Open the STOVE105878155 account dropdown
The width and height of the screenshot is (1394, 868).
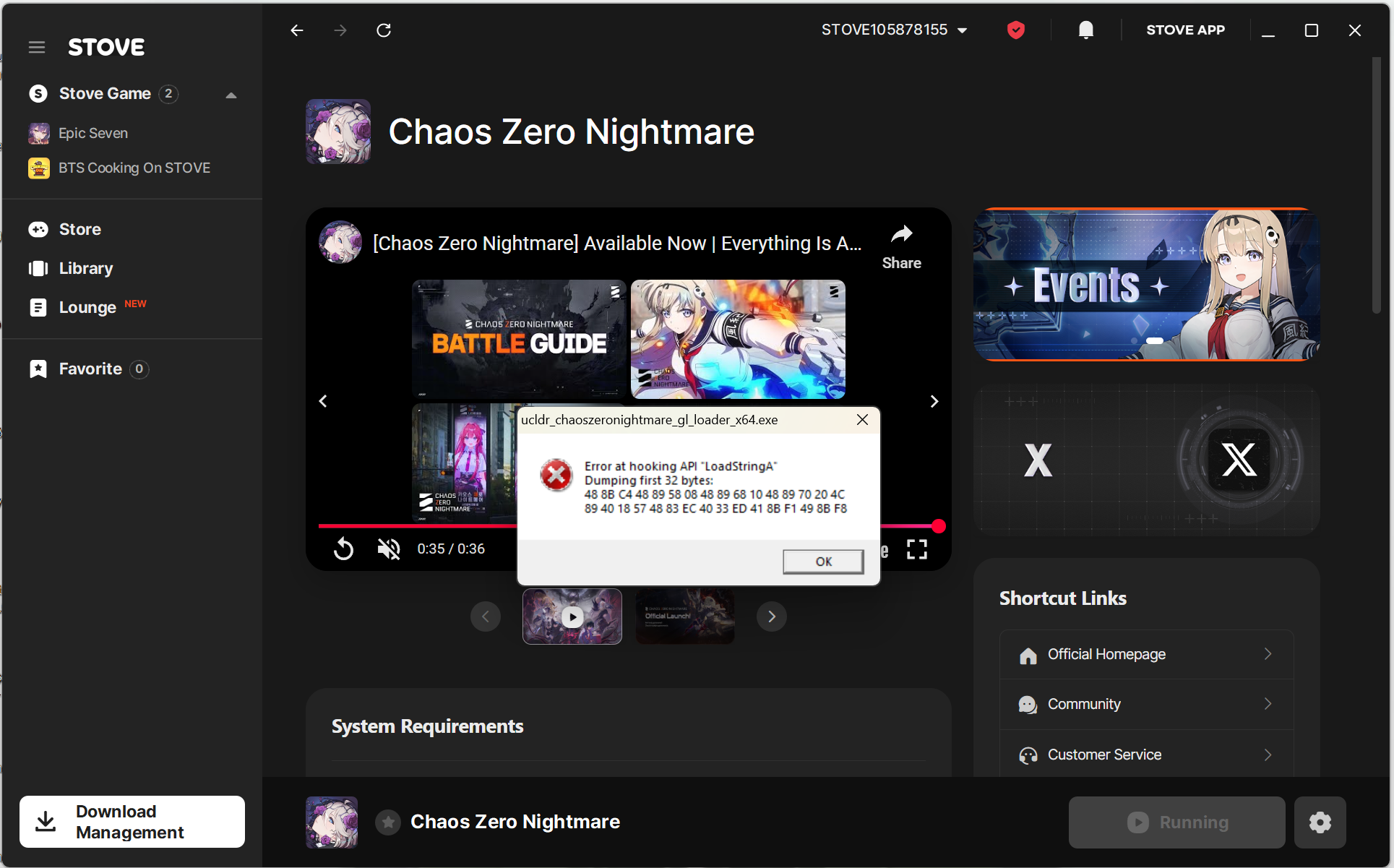pyautogui.click(x=894, y=30)
